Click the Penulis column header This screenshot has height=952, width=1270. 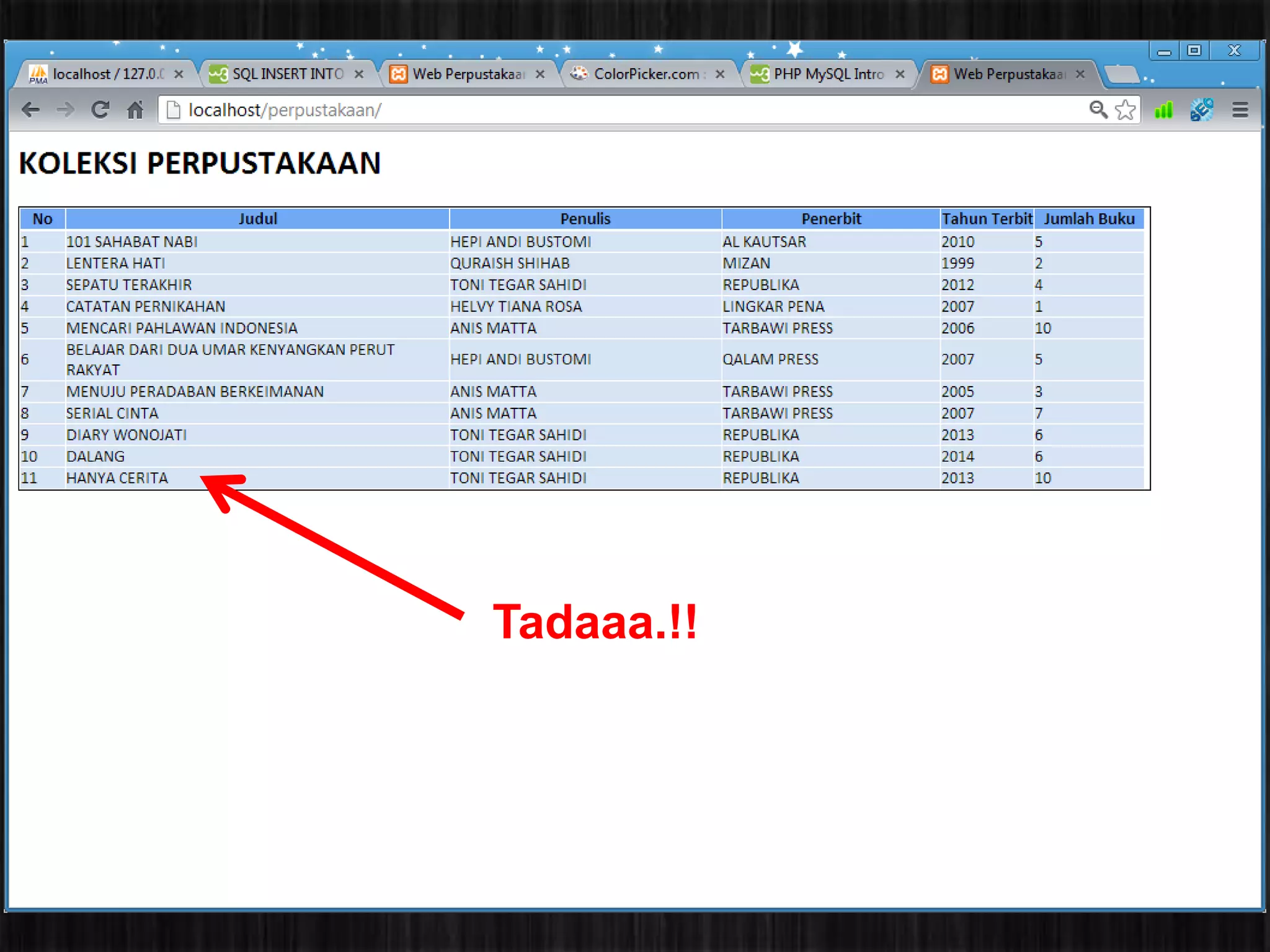585,219
